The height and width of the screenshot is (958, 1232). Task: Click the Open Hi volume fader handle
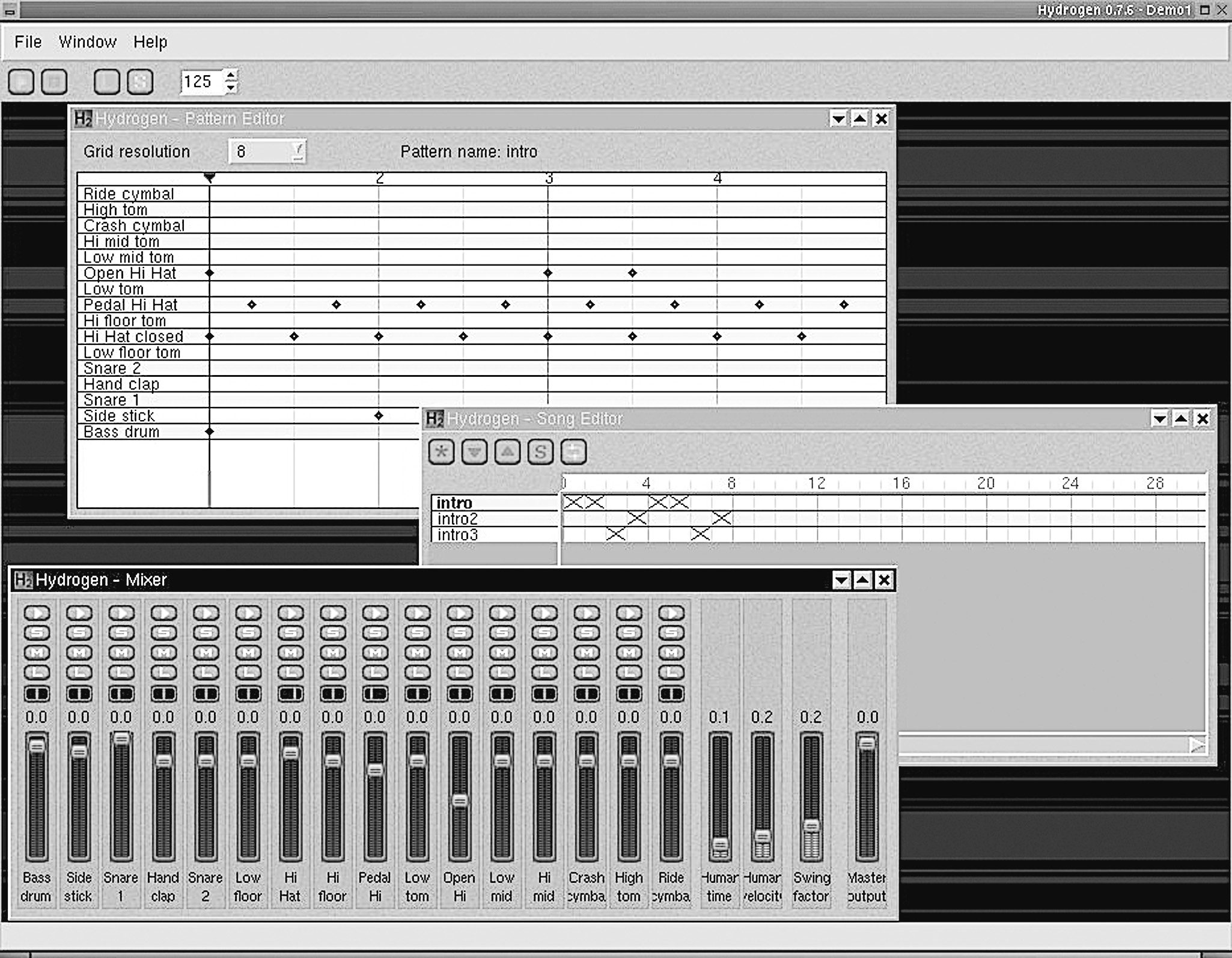coord(460,801)
